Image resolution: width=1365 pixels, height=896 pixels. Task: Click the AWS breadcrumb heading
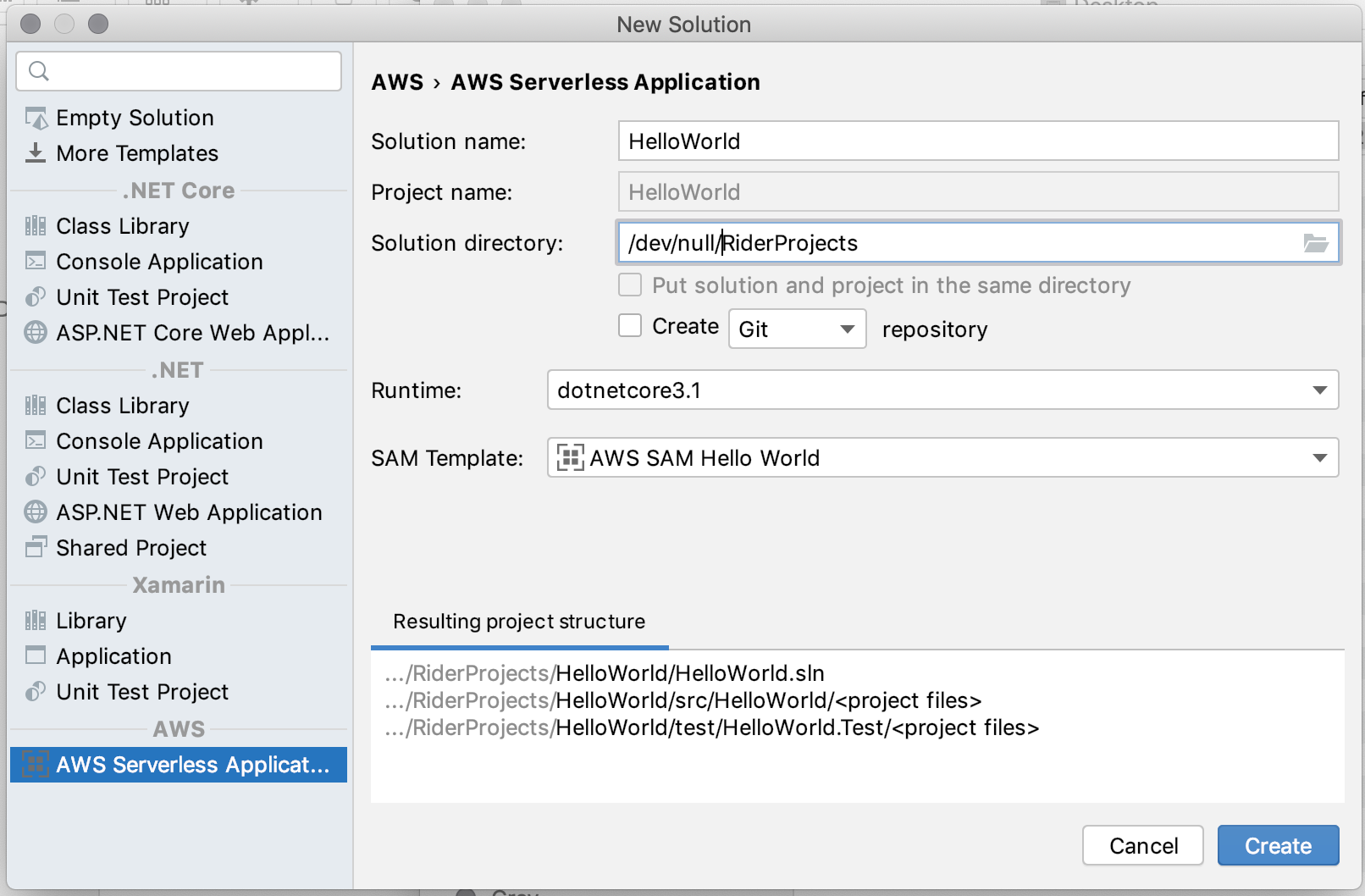coord(397,82)
